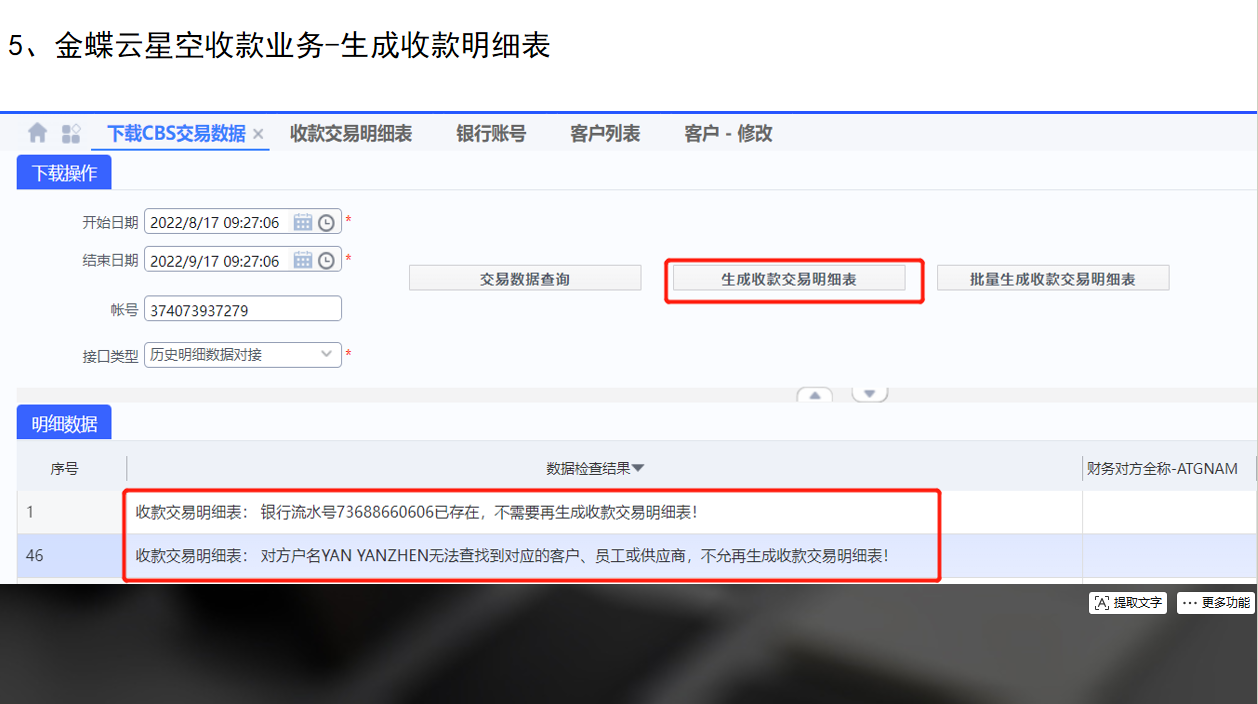
Task: Select the 财务对方全称-ATGNAM column header
Action: [1170, 468]
